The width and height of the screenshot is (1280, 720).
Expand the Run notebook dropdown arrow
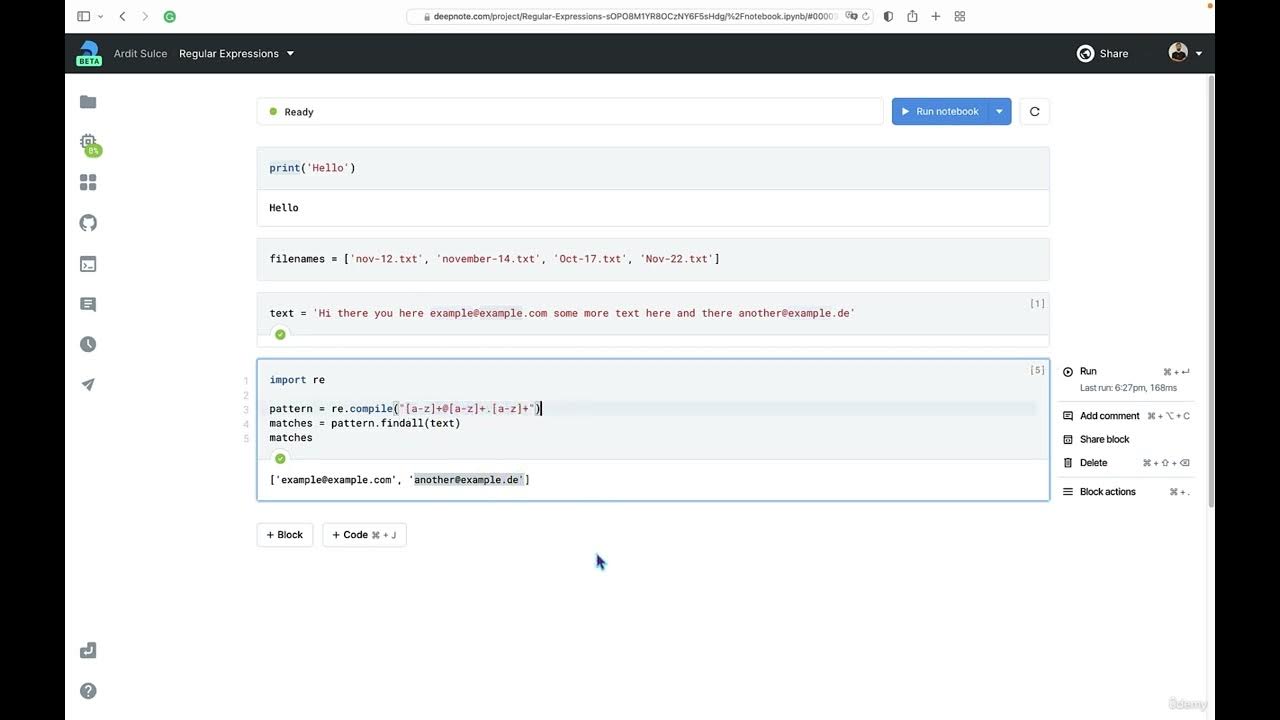[999, 112]
